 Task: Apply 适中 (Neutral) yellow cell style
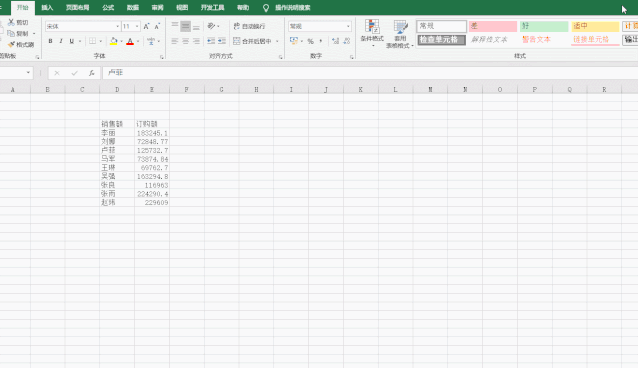pyautogui.click(x=595, y=26)
